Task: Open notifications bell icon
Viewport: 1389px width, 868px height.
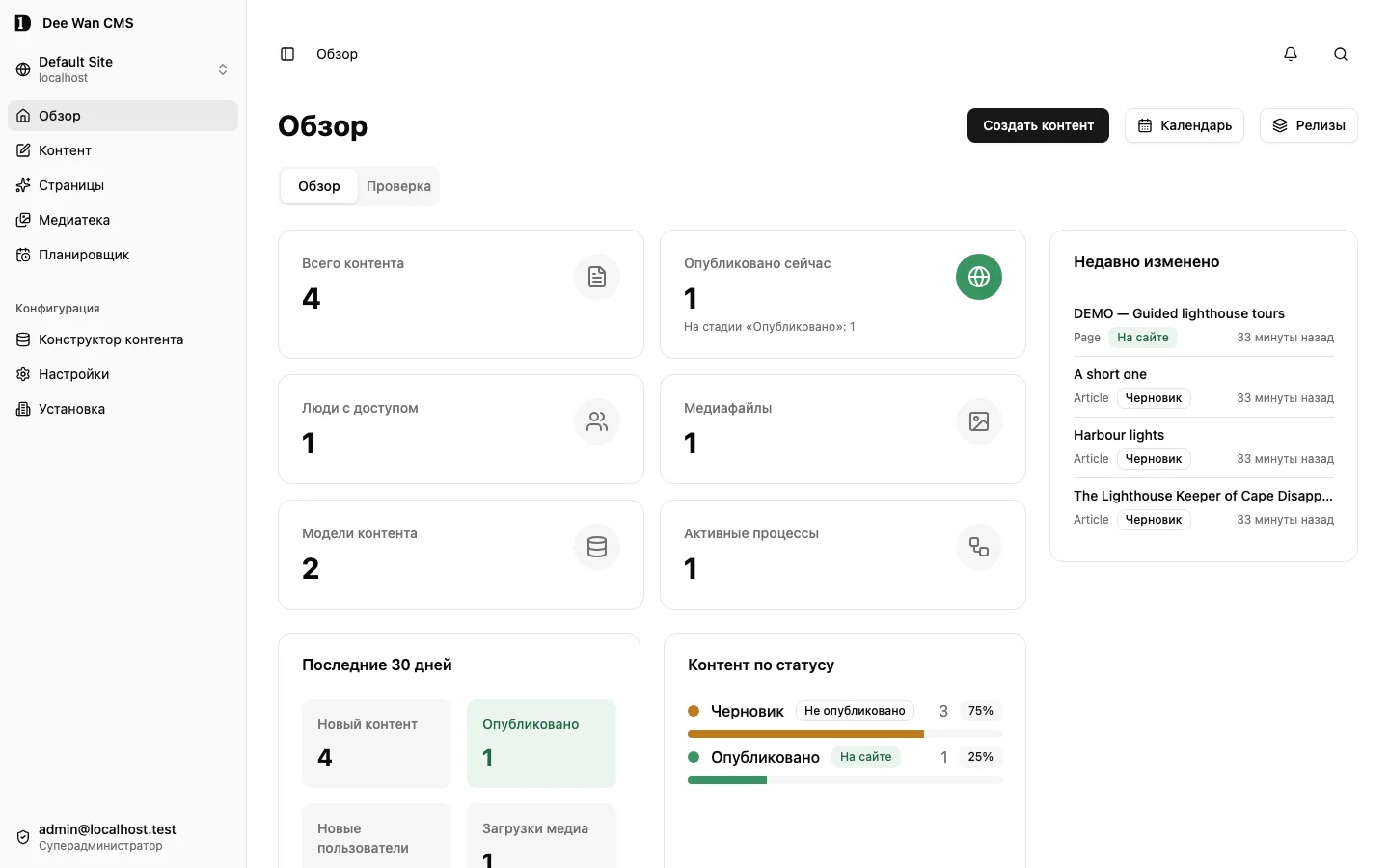Action: pos(1291,54)
